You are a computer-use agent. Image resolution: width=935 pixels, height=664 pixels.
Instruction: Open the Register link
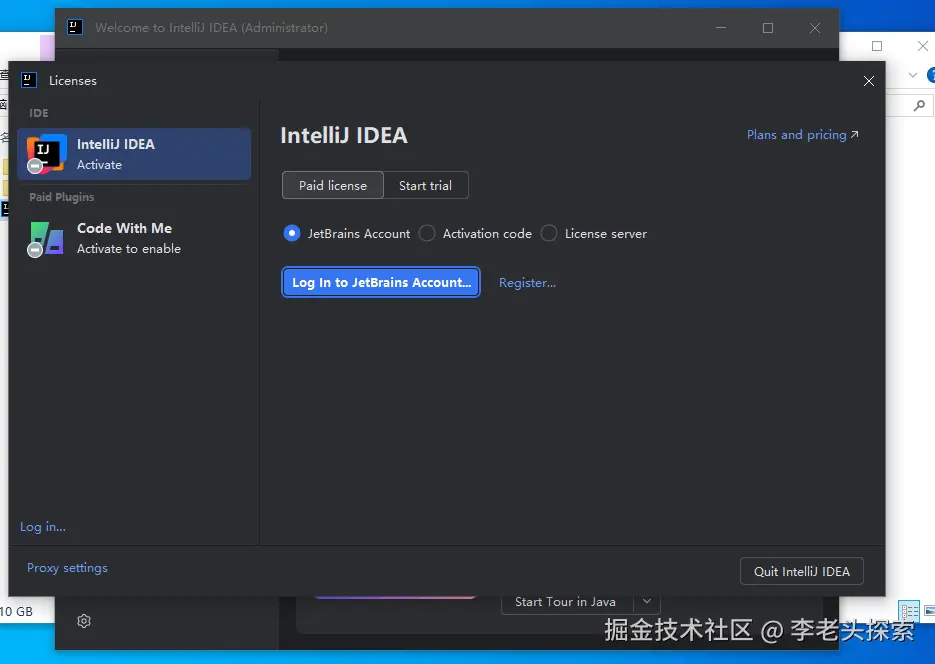(x=527, y=283)
